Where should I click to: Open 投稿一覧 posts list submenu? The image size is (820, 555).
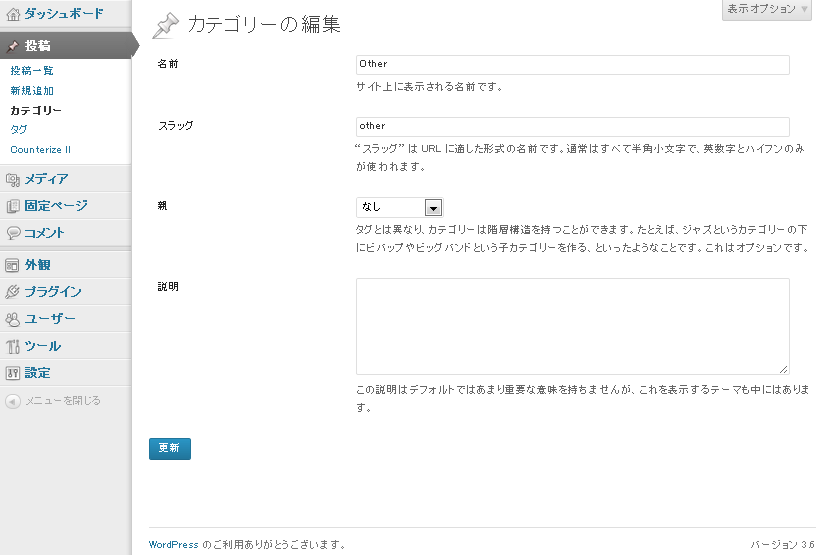point(32,71)
